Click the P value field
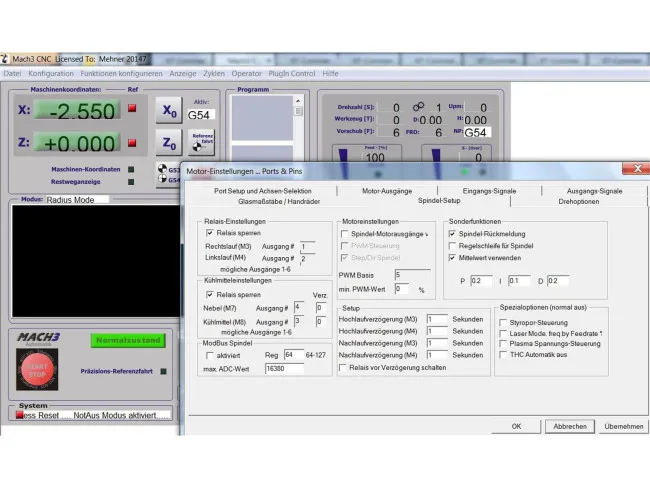 (x=481, y=281)
